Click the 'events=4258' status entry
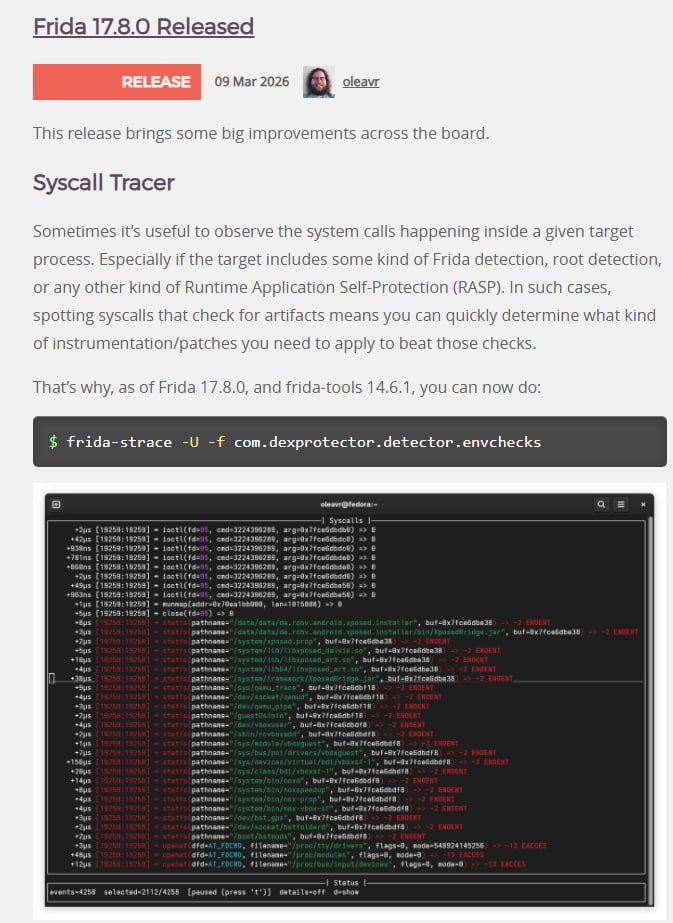Image resolution: width=673 pixels, height=923 pixels. [x=72, y=892]
